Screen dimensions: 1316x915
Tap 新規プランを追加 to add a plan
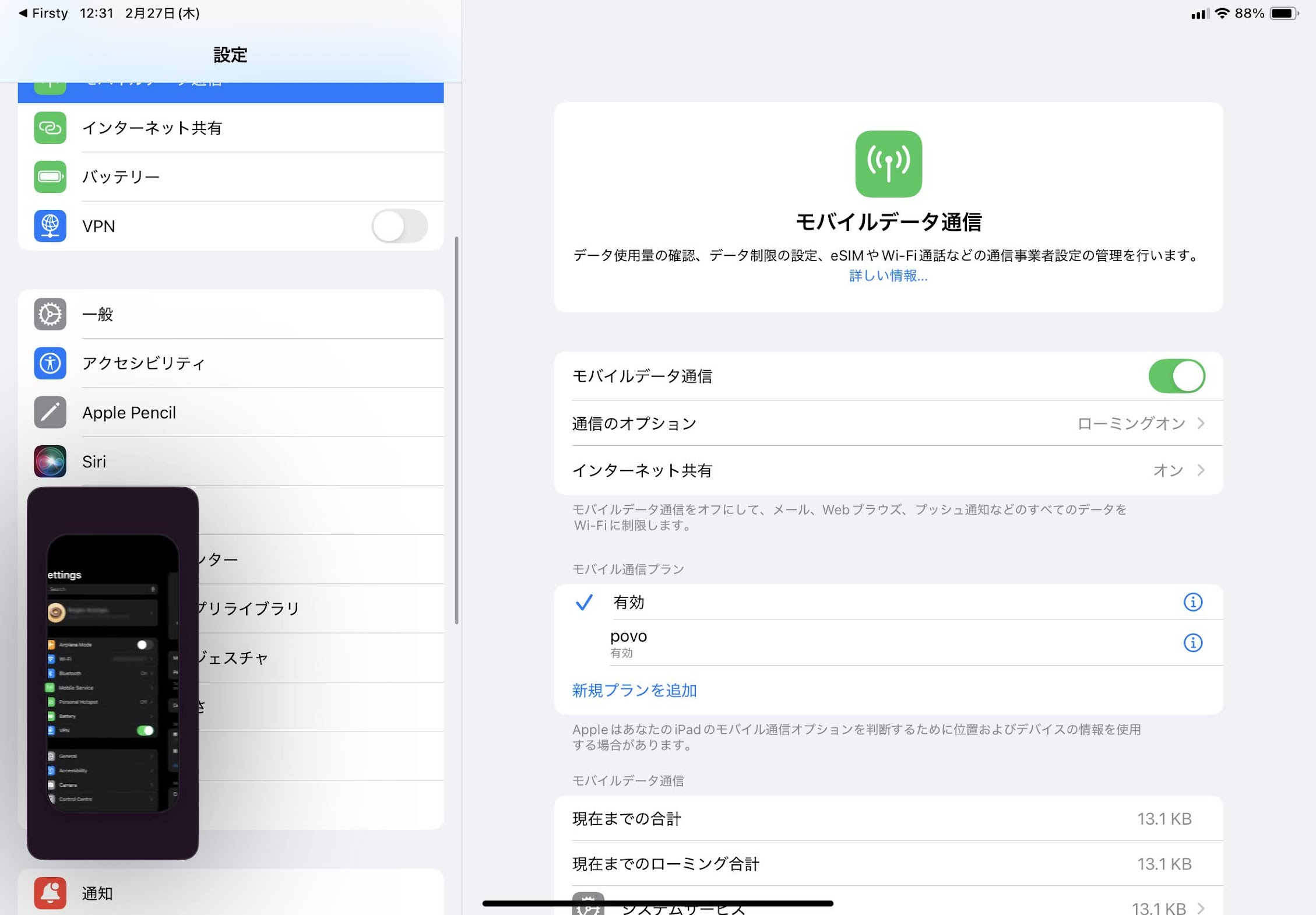[634, 690]
